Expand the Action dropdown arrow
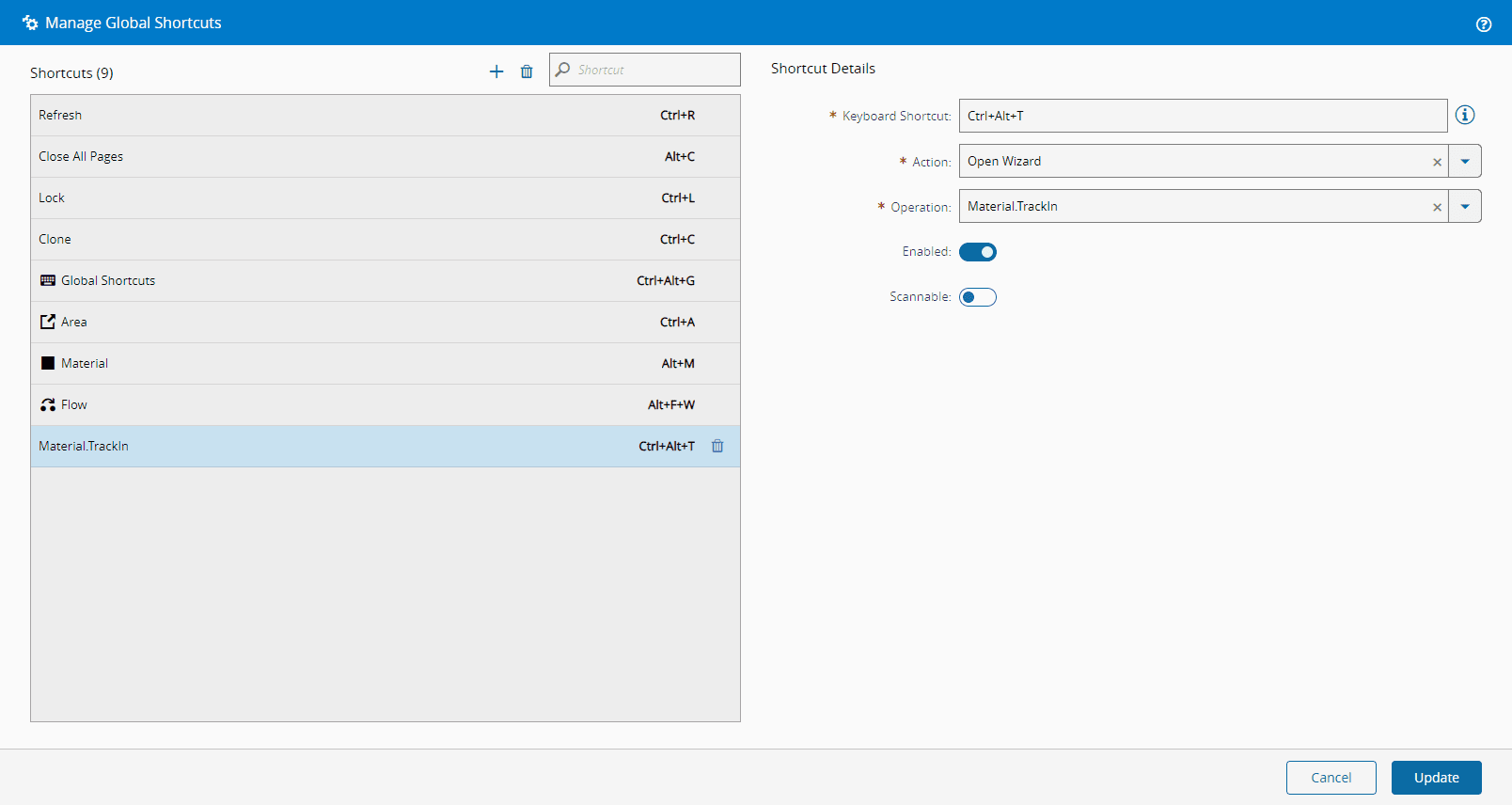The width and height of the screenshot is (1512, 805). [x=1465, y=161]
